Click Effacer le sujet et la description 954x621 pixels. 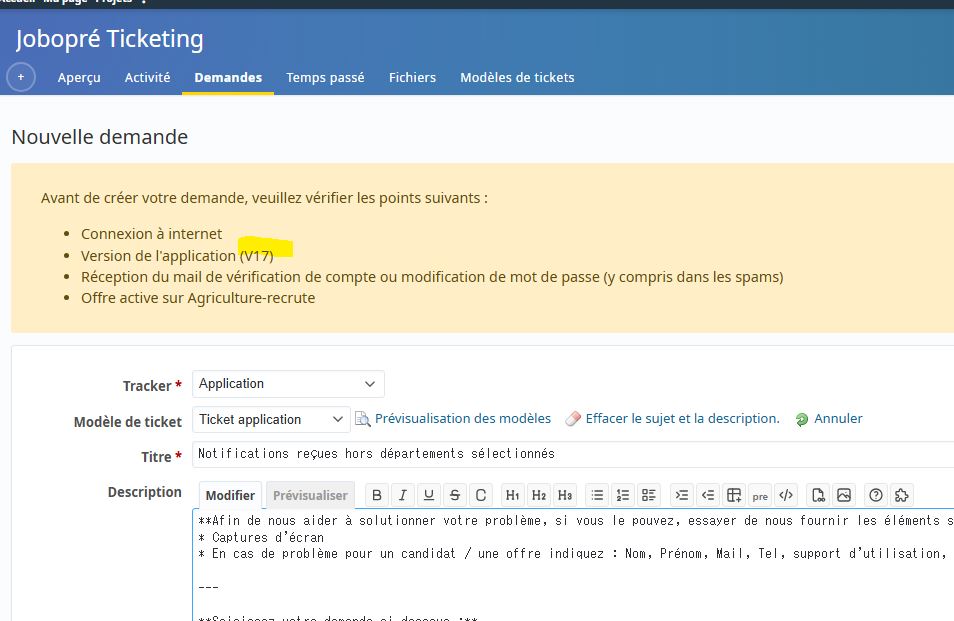[682, 419]
